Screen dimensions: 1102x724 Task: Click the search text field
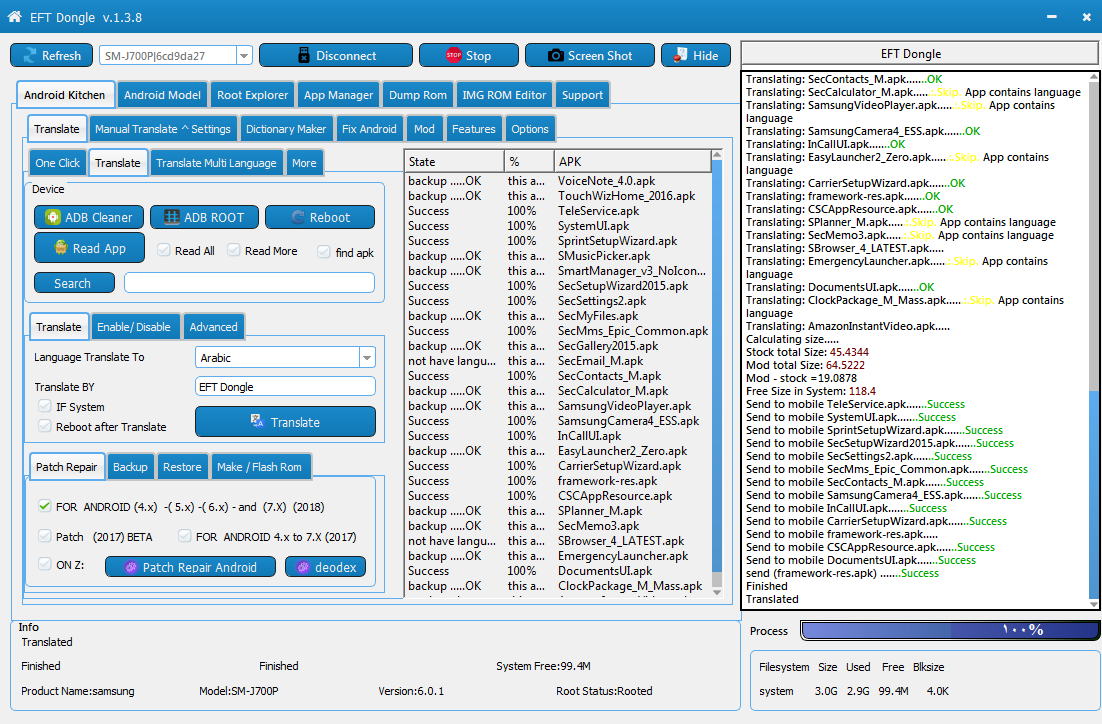point(249,283)
